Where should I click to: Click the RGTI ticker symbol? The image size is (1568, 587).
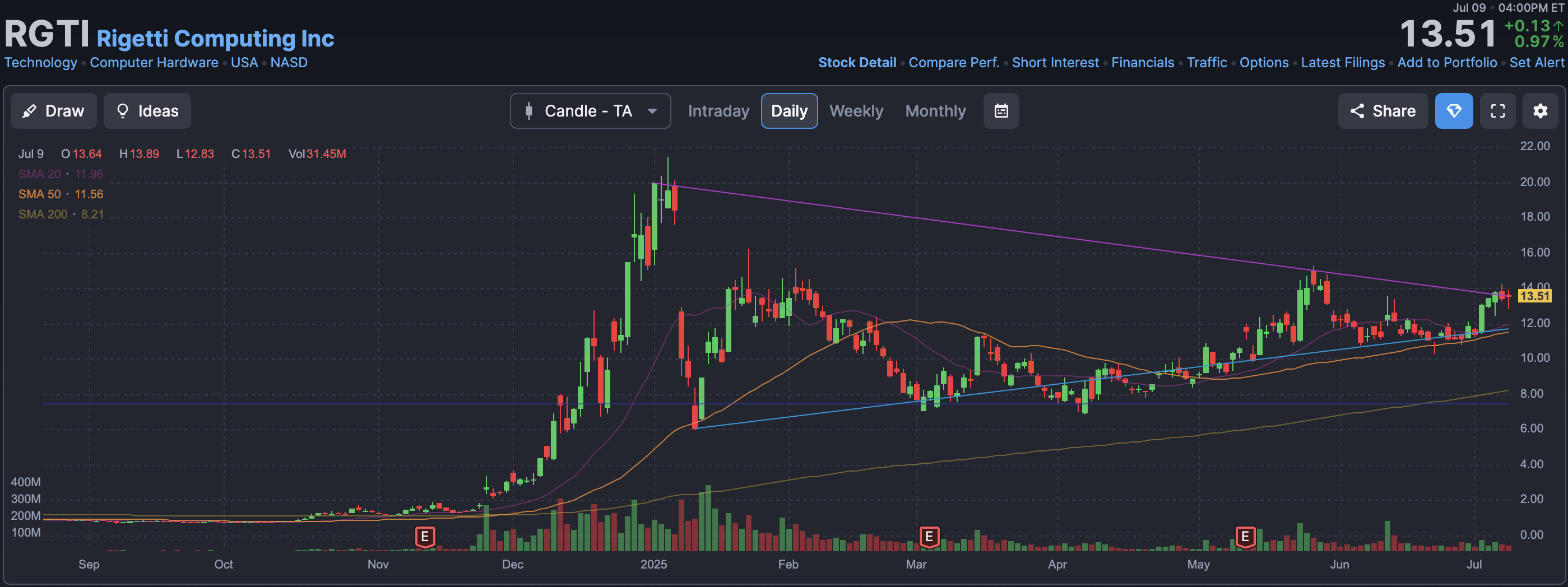point(47,34)
